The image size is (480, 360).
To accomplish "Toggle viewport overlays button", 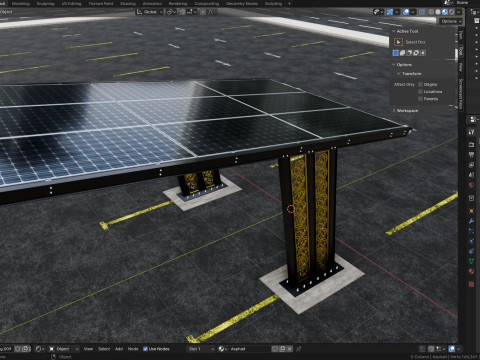I will coord(406,12).
